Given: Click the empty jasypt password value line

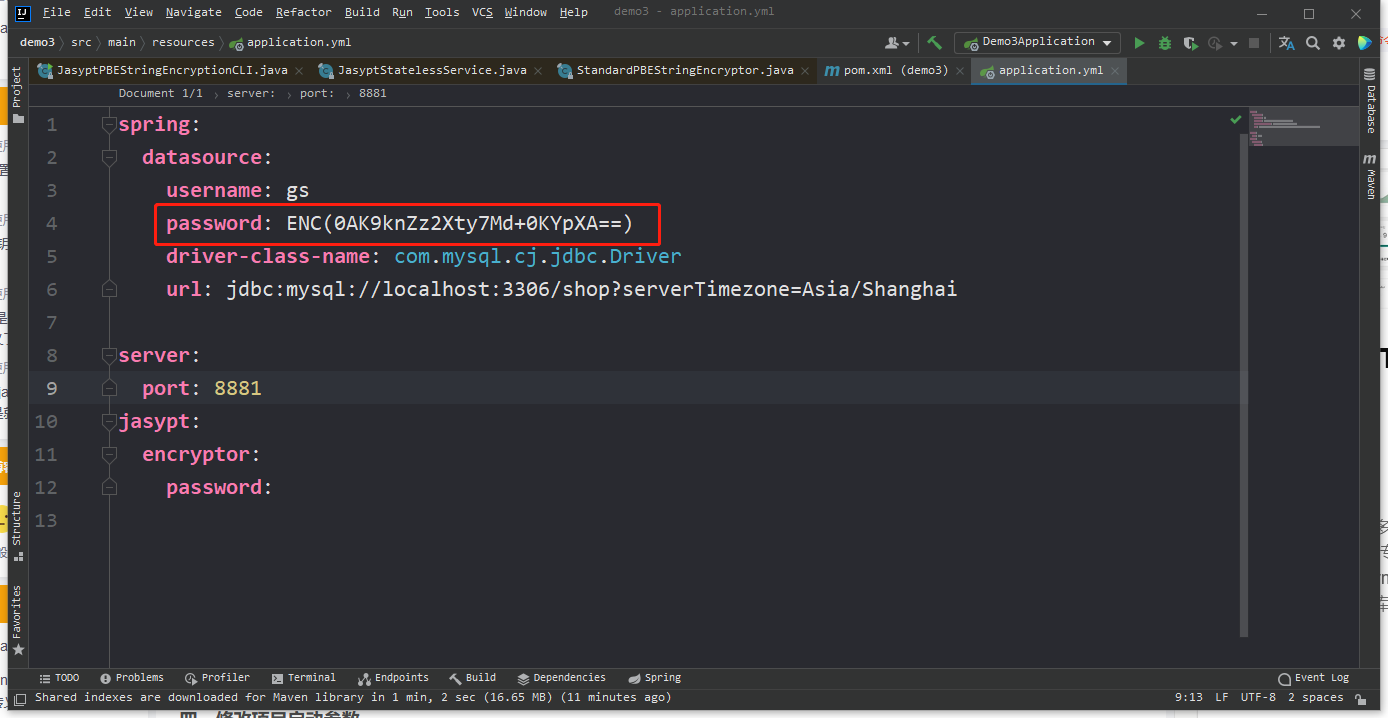Looking at the screenshot, I should 638,487.
